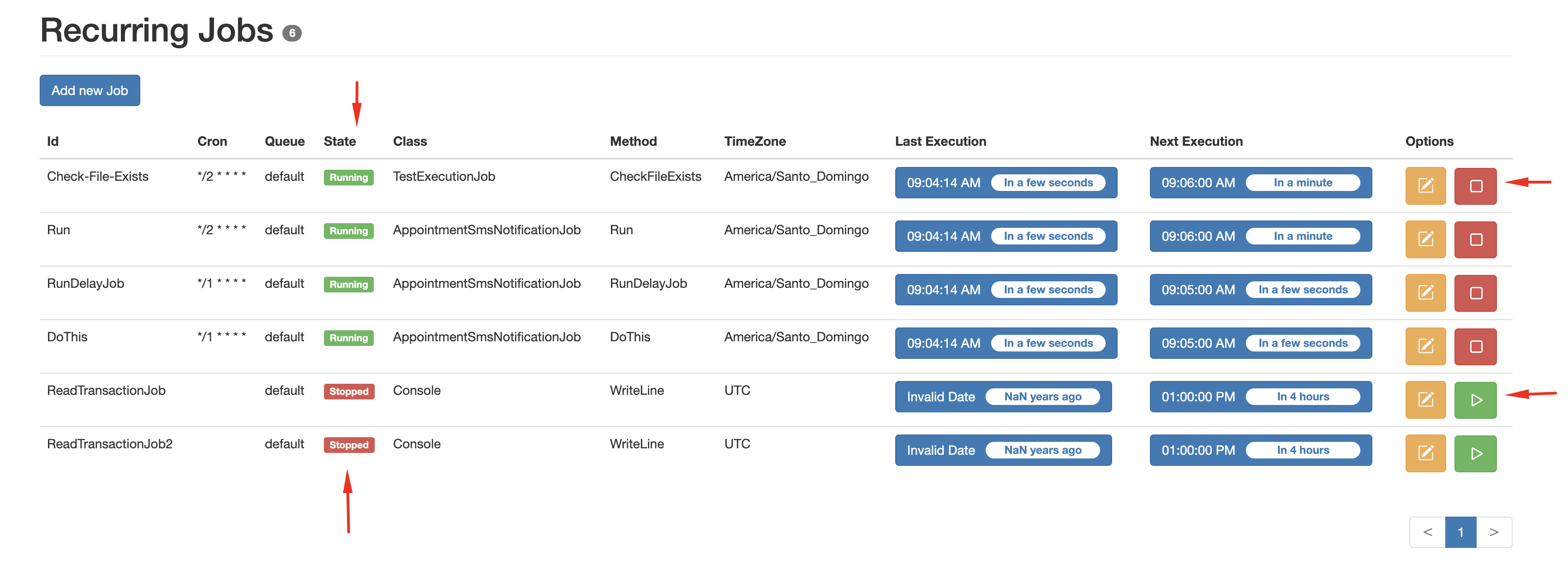The image size is (1568, 571).
Task: Click Stopped badge of ReadTransactionJob2 row
Action: pyautogui.click(x=348, y=445)
